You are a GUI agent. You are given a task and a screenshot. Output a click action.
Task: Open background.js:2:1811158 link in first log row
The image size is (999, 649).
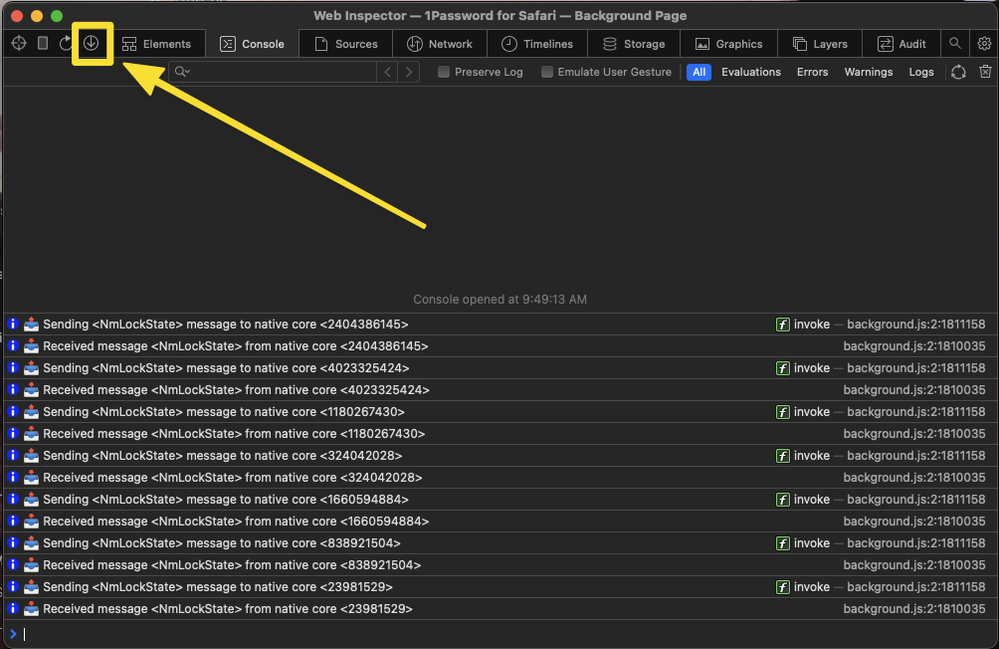(x=916, y=324)
